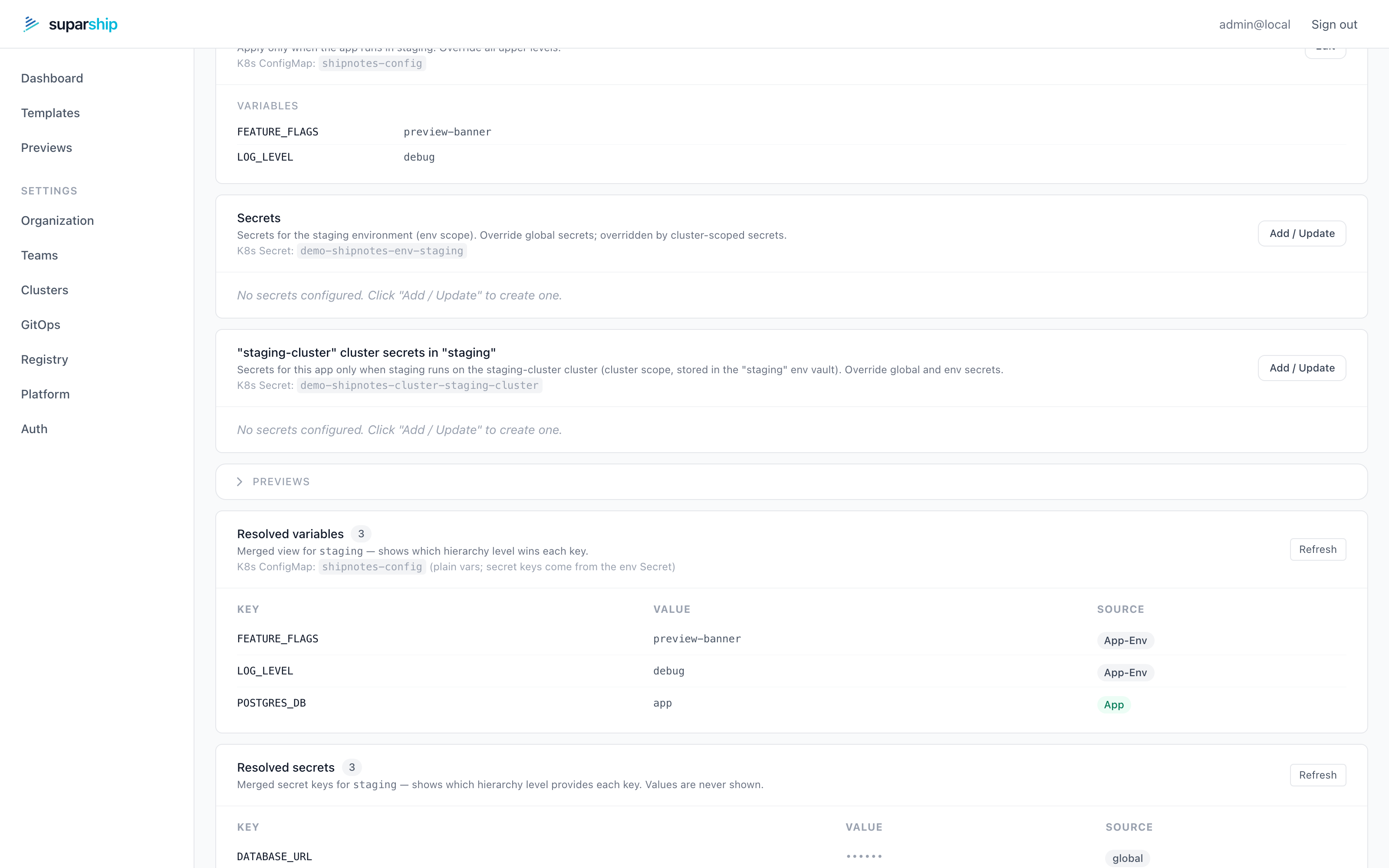Refresh the Resolved variables list
Screen dimensions: 1389x868
click(1318, 549)
